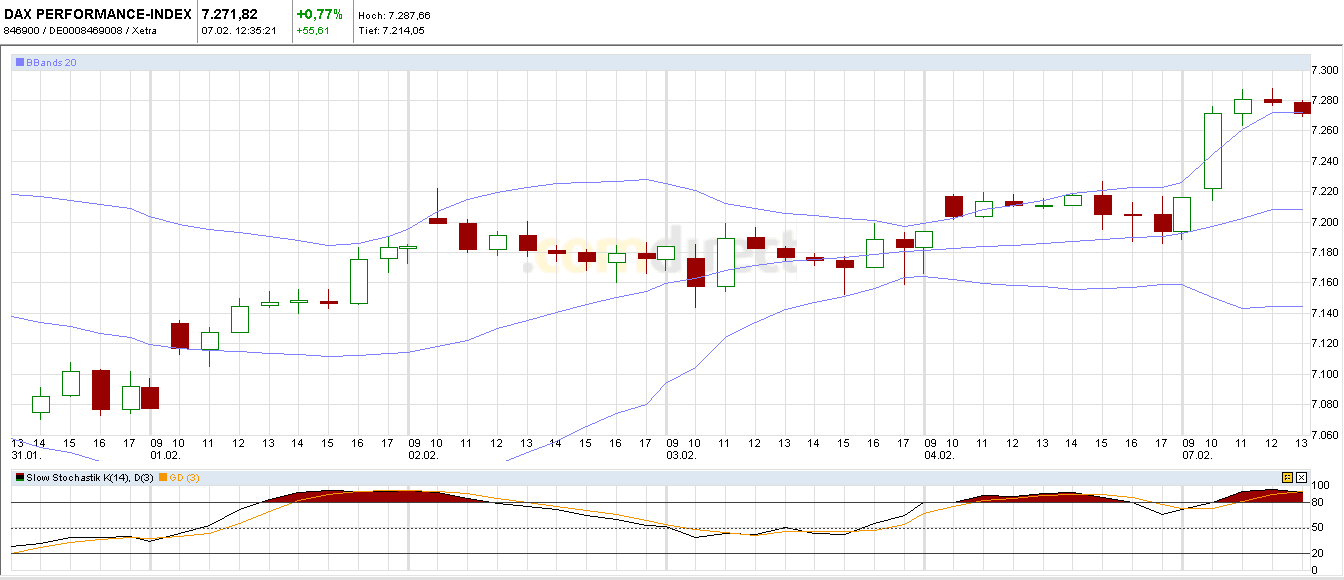Viewport: 1344px width, 580px height.
Task: Click the orange GD (3) label
Action: (x=185, y=477)
